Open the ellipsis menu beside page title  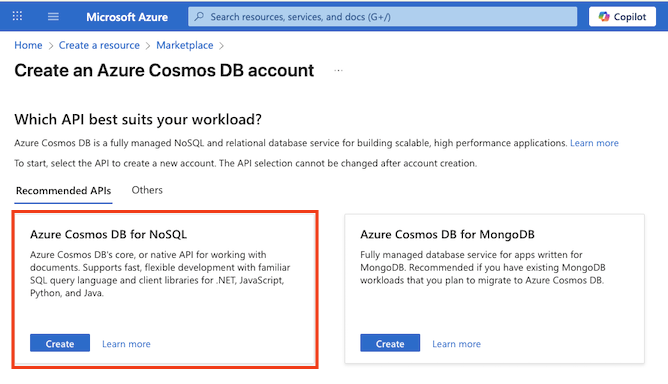tap(338, 70)
